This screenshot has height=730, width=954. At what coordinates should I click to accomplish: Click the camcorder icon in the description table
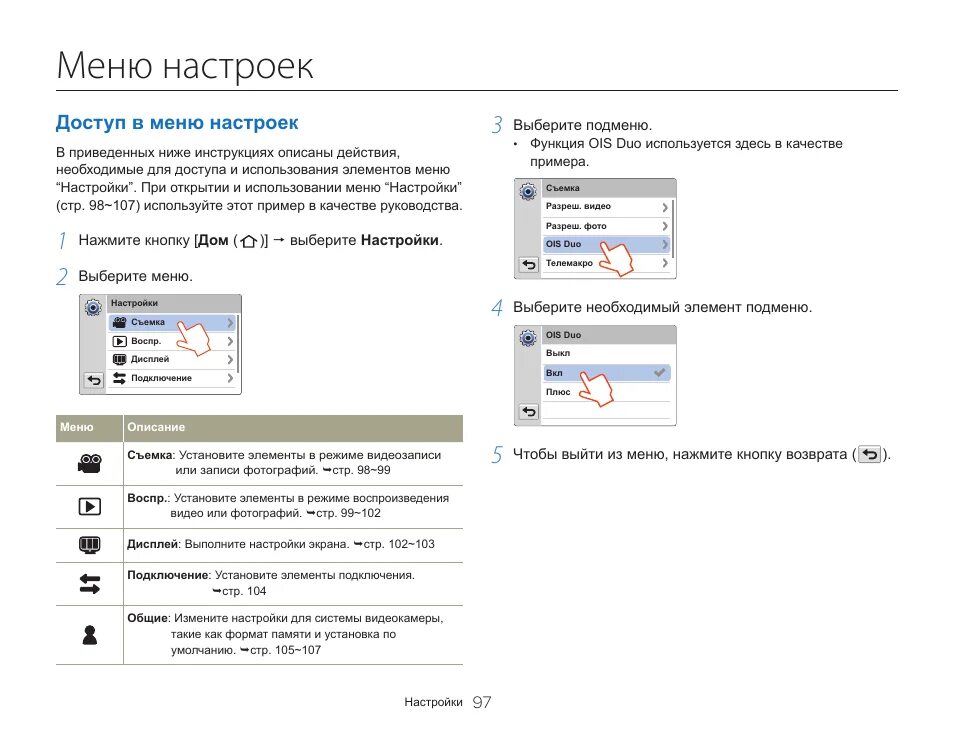90,464
